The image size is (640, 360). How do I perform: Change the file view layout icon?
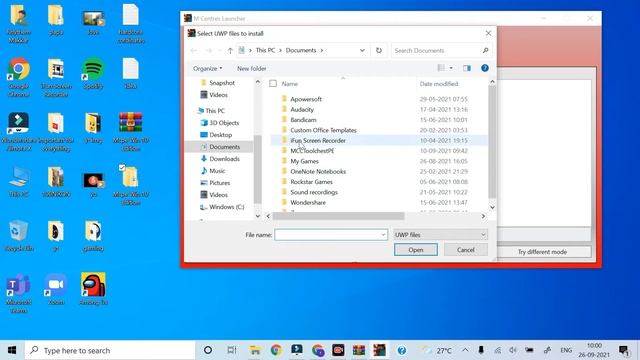(441, 68)
